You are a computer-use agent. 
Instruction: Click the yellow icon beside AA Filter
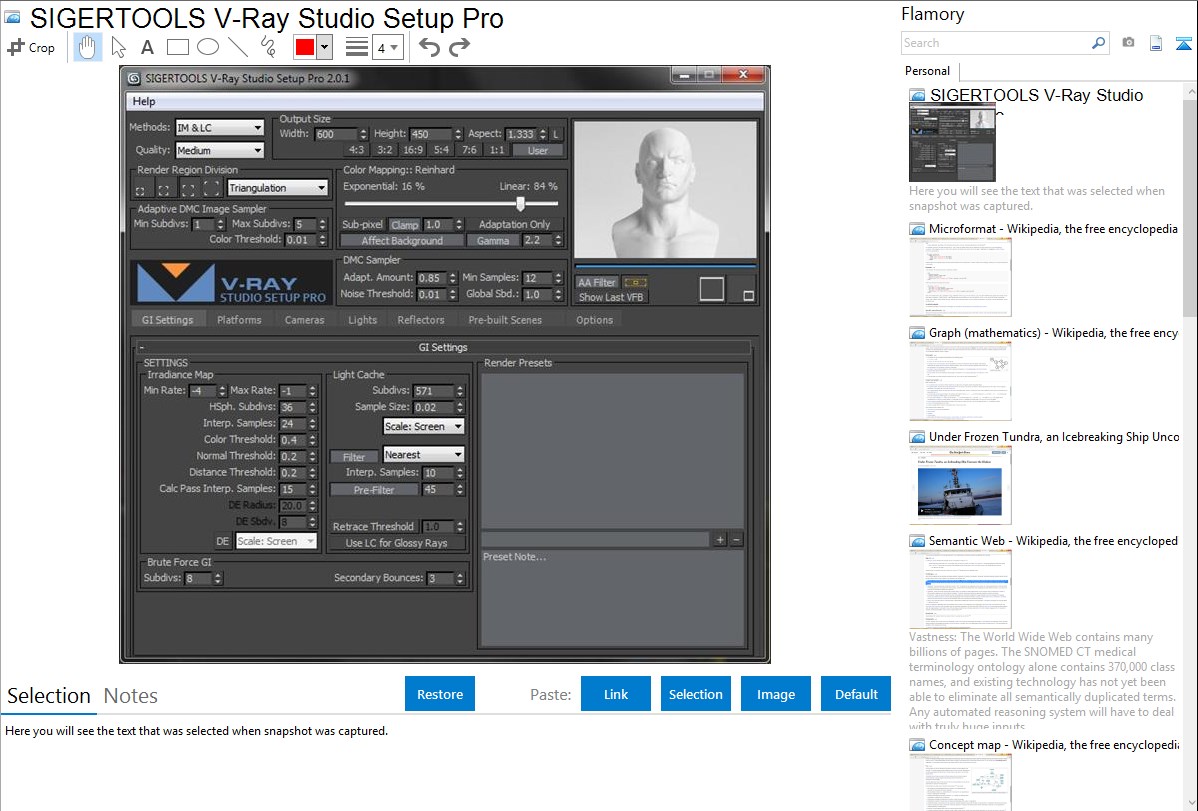tap(635, 282)
